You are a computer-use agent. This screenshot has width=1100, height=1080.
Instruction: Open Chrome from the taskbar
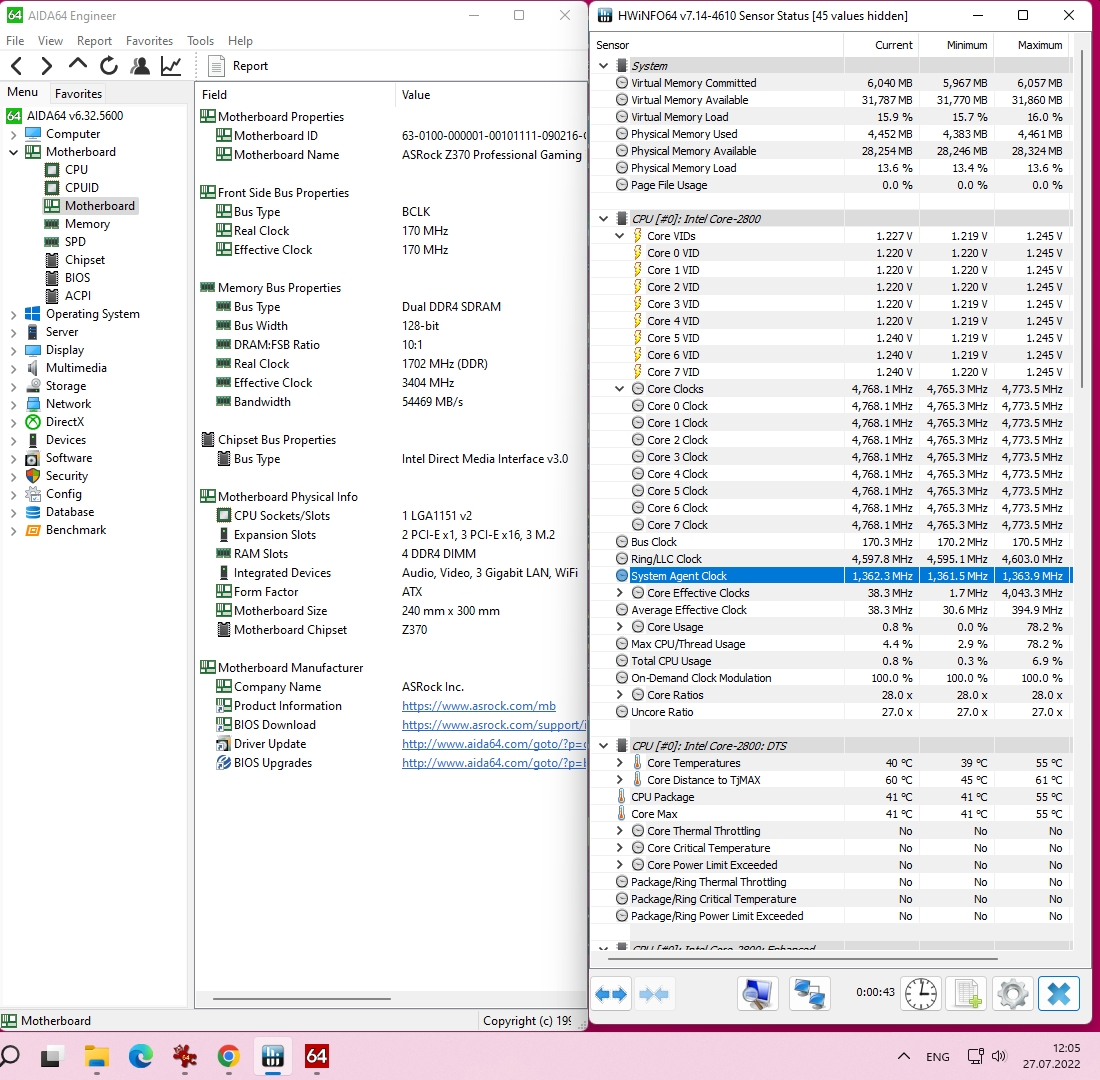click(229, 1056)
